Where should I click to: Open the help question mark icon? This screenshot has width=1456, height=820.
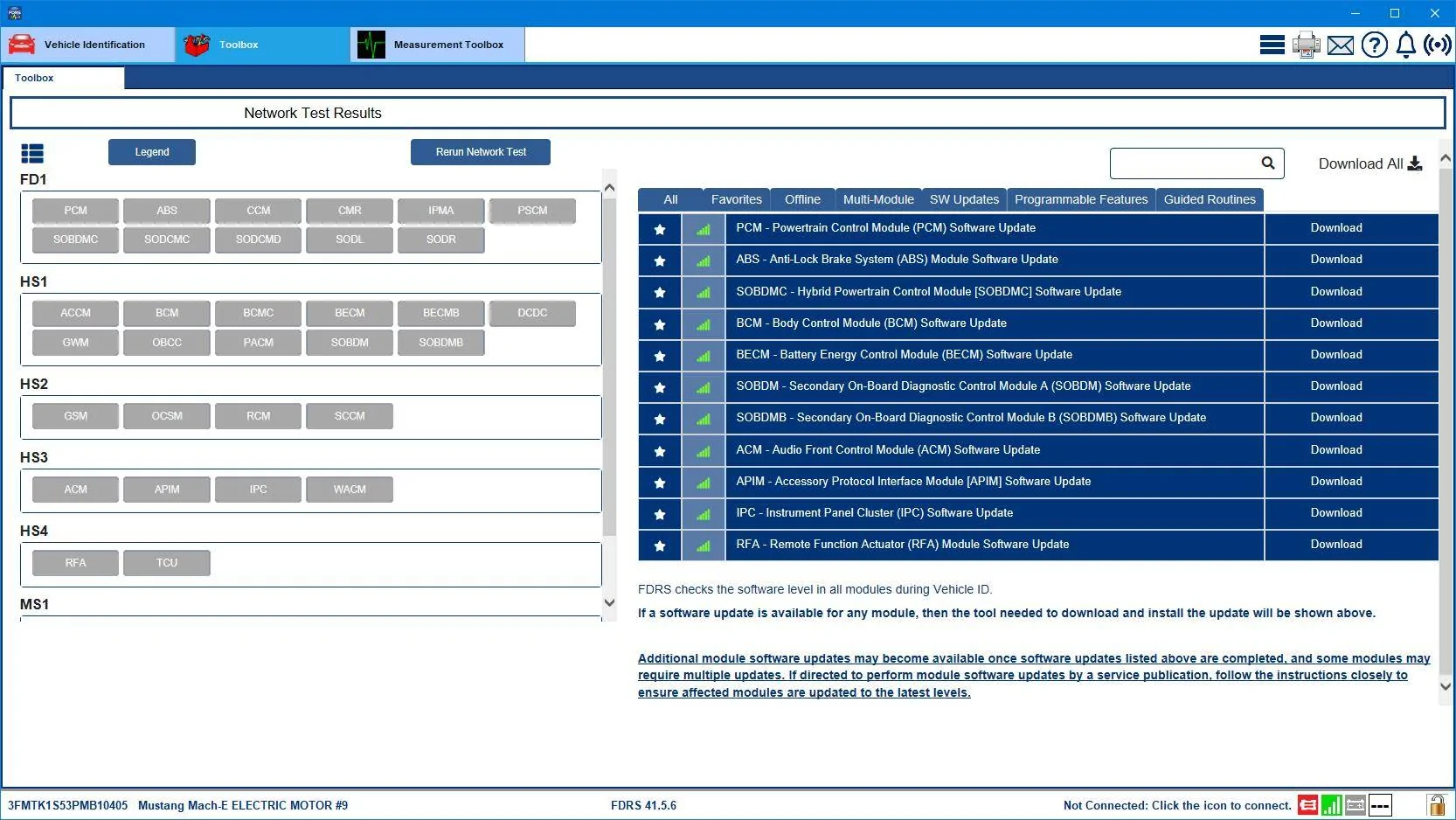pos(1375,45)
